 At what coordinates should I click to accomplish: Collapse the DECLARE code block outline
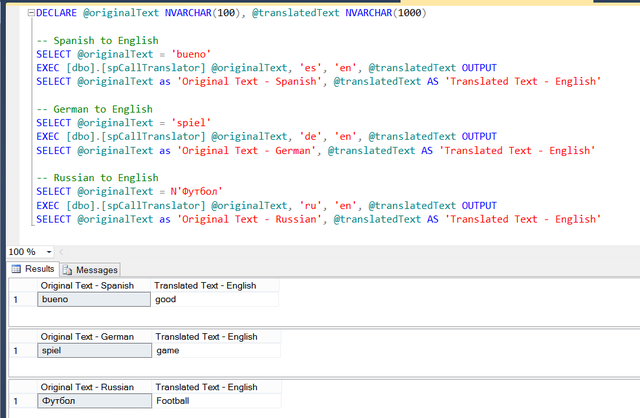tap(31, 13)
